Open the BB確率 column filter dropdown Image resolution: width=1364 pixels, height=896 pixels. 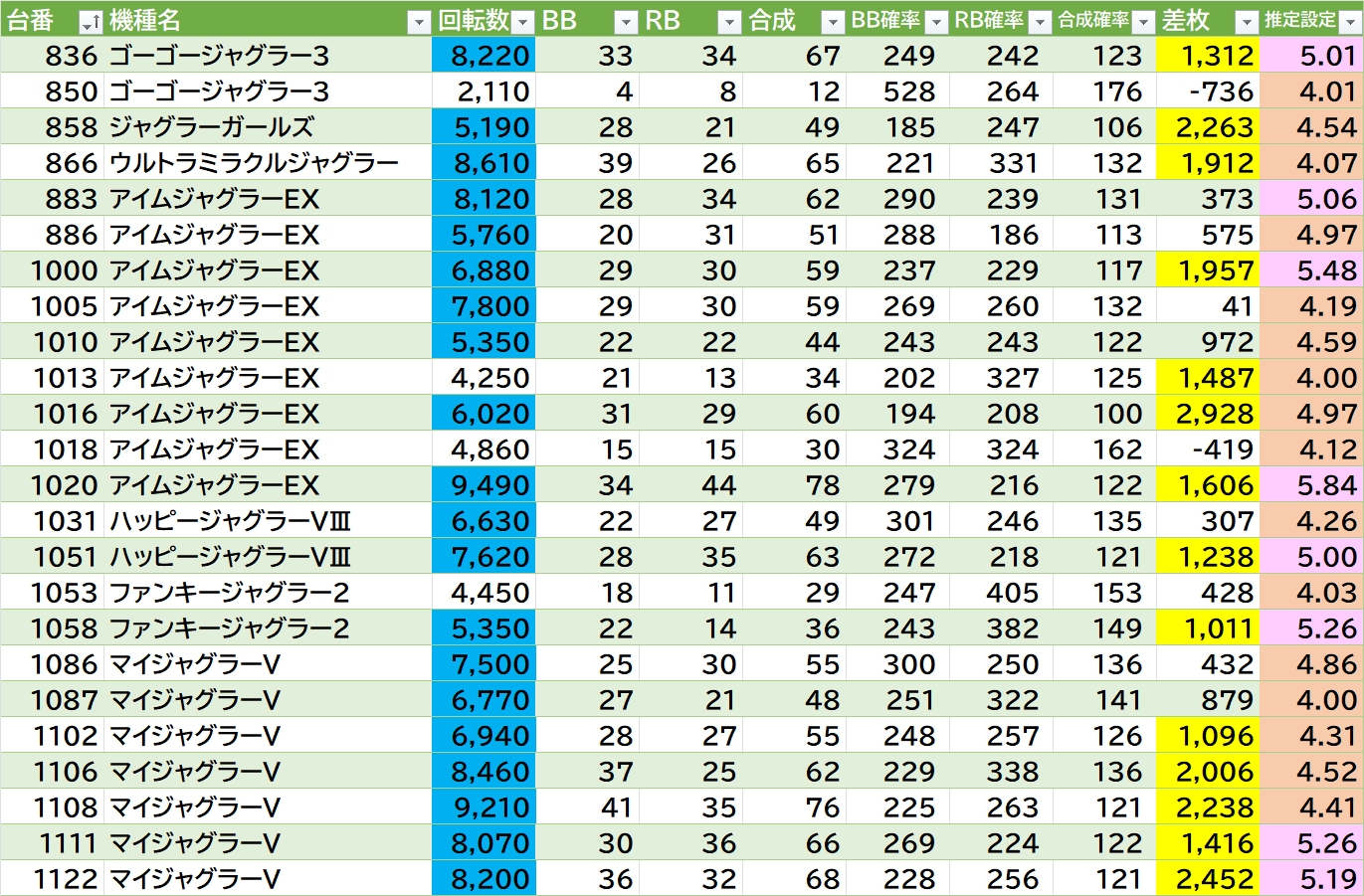tap(936, 22)
